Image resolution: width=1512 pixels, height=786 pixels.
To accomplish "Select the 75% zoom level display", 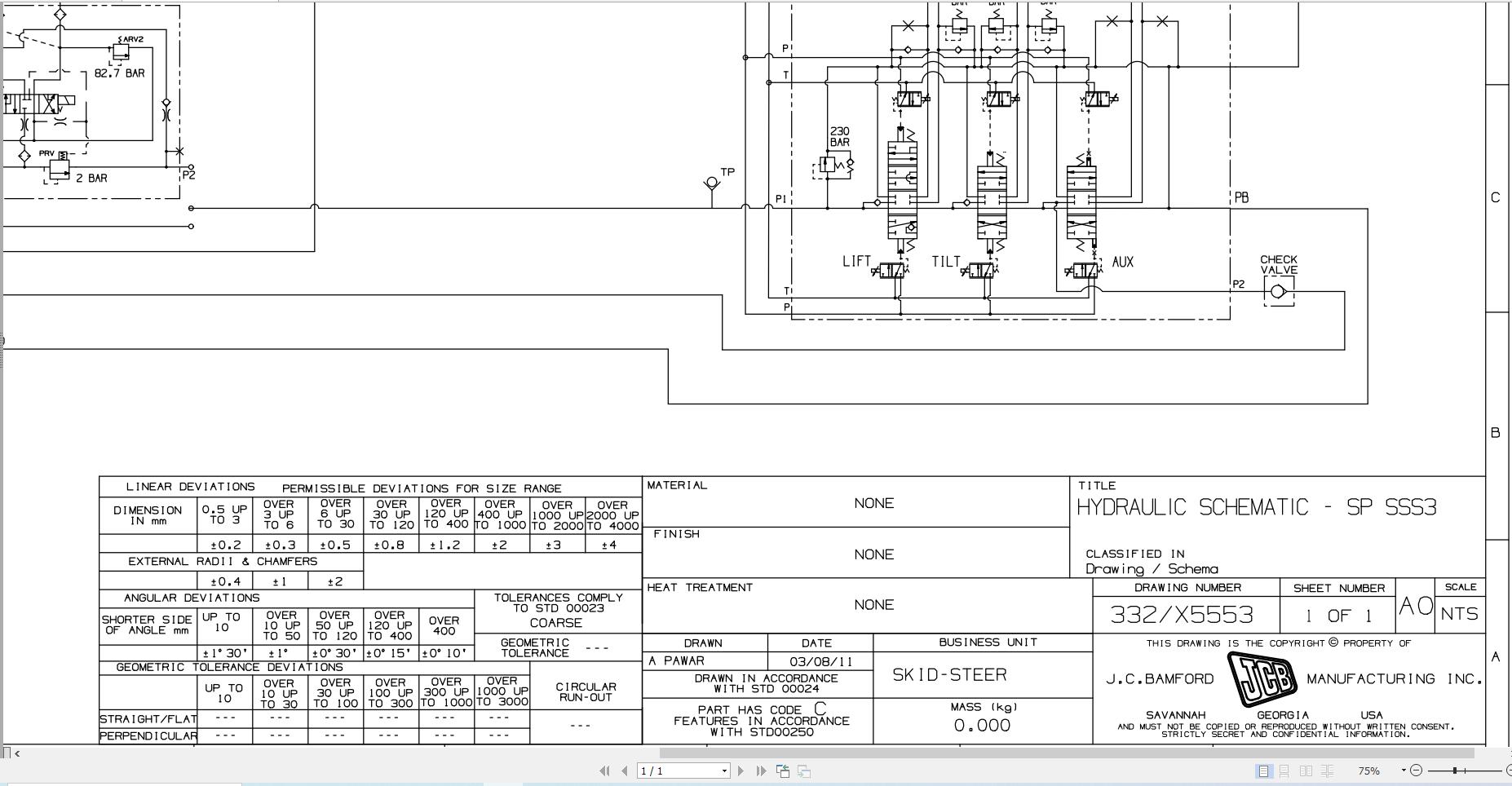I will point(1369,771).
